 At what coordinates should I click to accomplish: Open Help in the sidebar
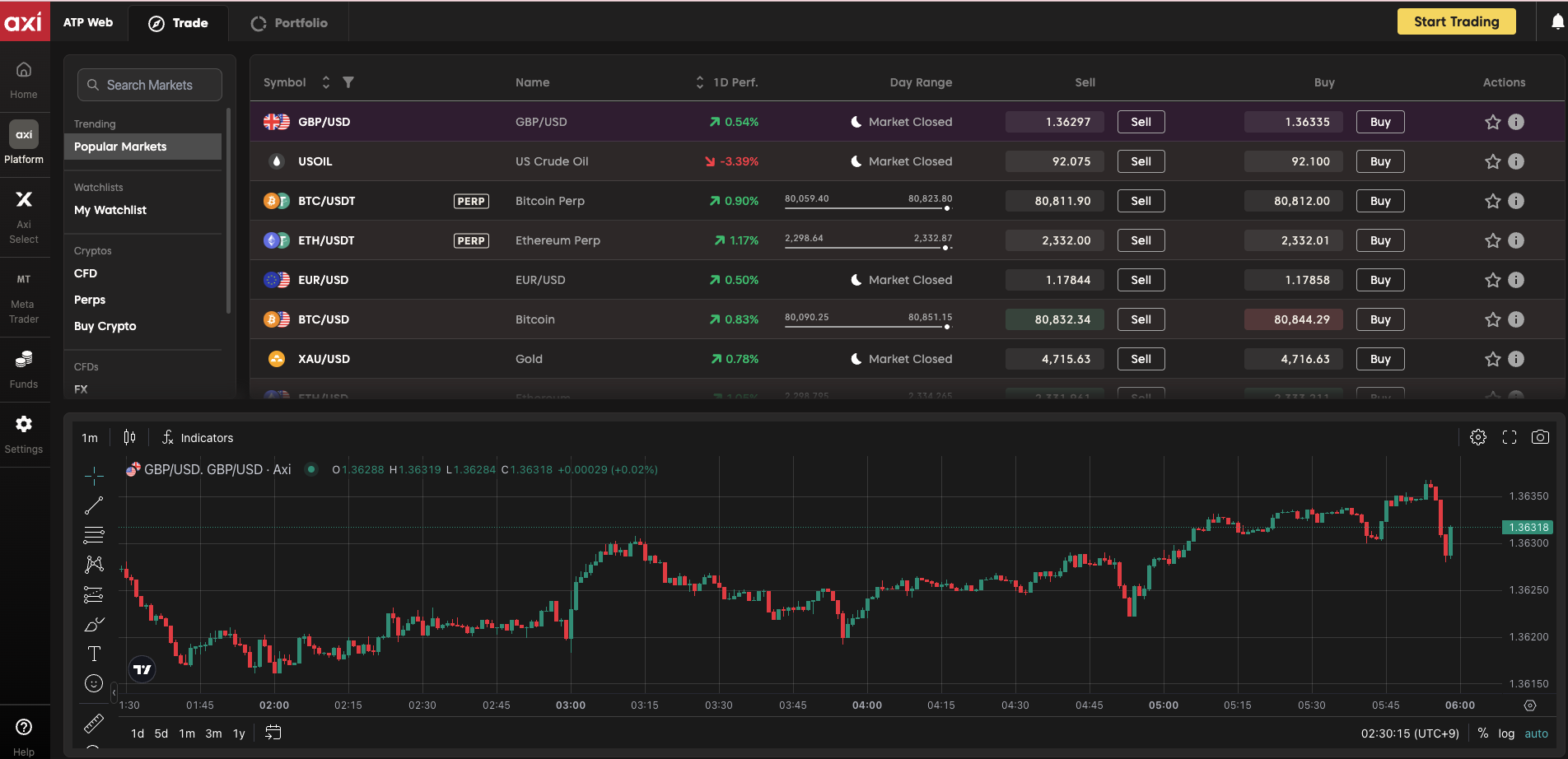click(24, 737)
